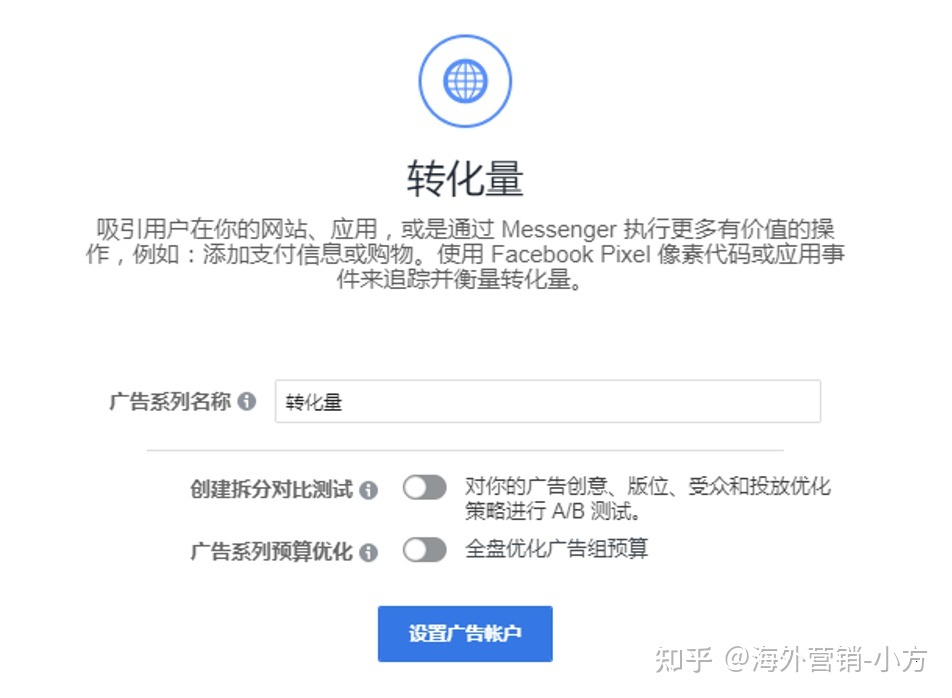
Task: Turn on the 广告系列预算优化 toggle
Action: 425,551
